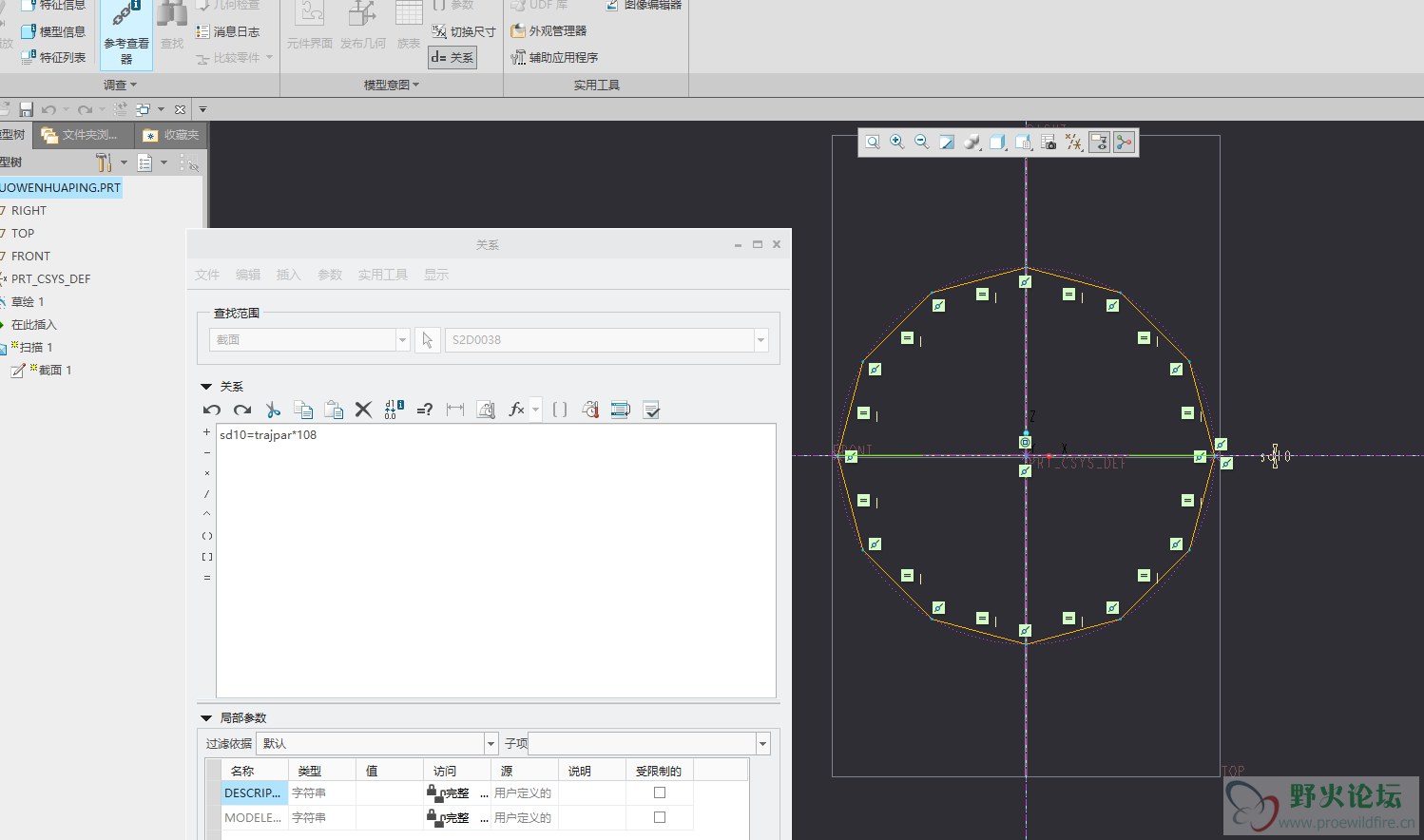Select PRT_CSYS_DEF in the model tree

click(x=50, y=278)
